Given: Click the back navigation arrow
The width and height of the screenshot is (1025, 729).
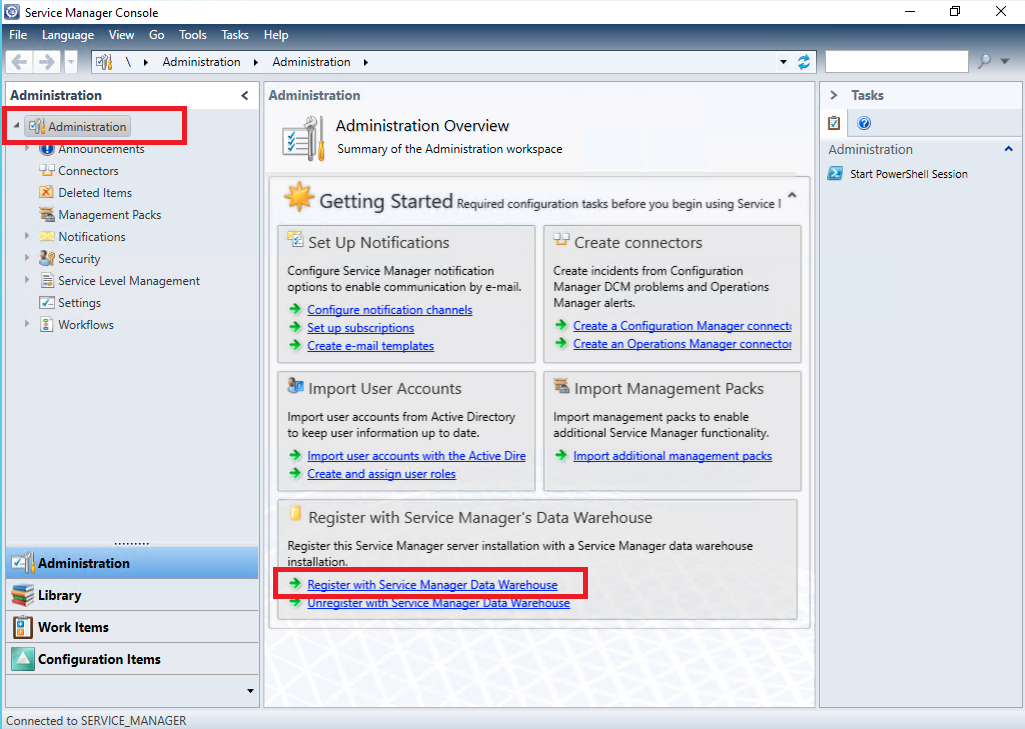Looking at the screenshot, I should (19, 62).
